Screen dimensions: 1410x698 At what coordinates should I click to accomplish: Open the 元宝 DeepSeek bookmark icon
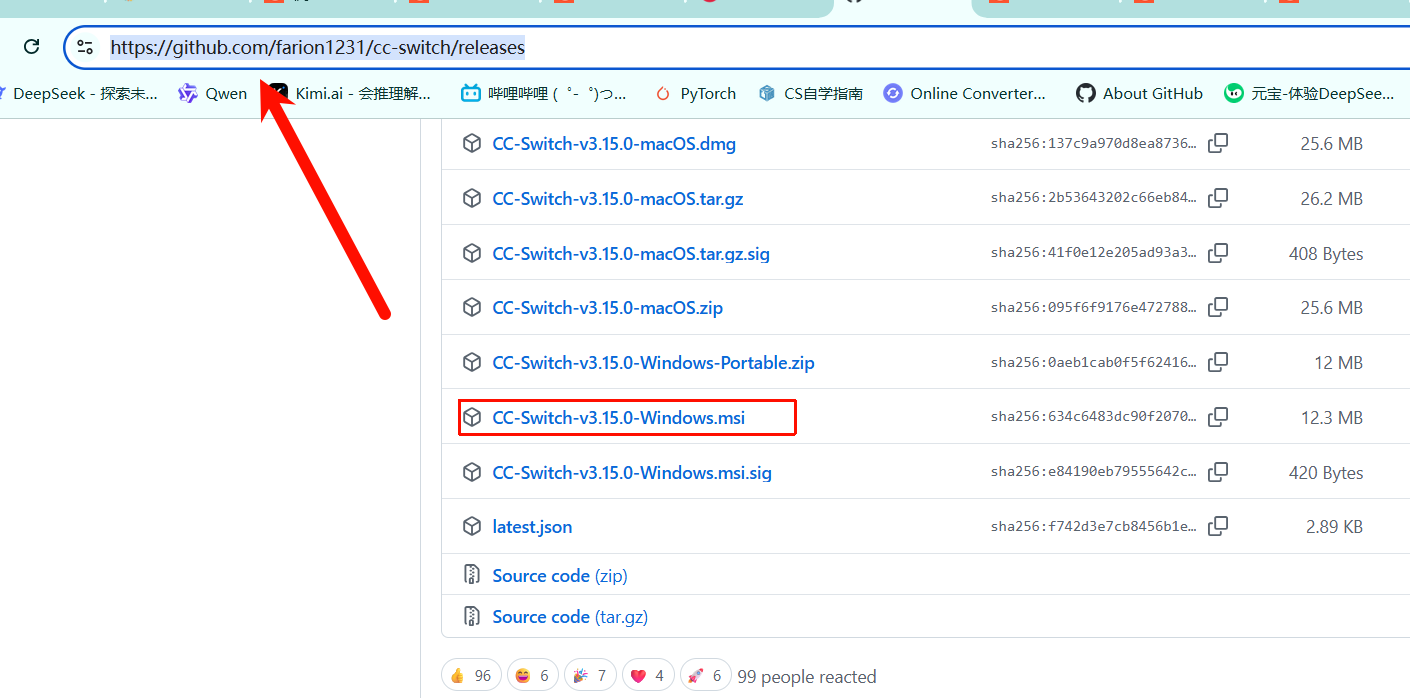point(1234,93)
